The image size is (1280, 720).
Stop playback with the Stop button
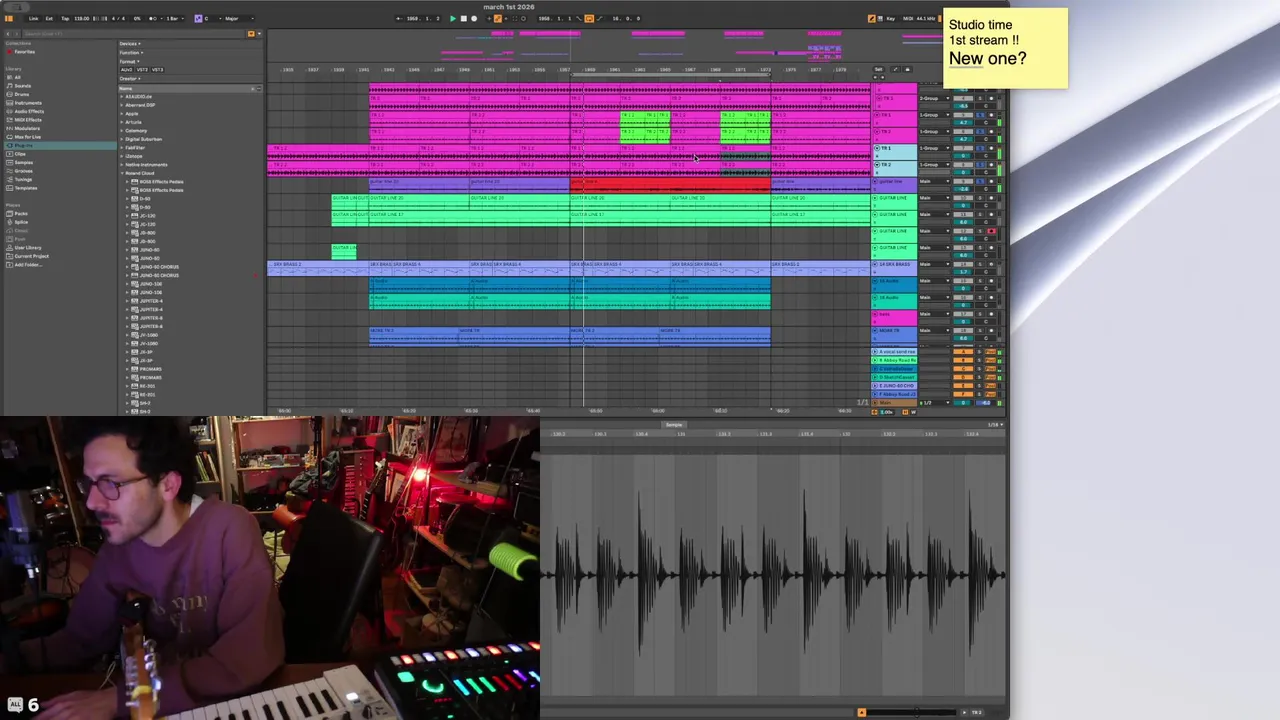464,18
